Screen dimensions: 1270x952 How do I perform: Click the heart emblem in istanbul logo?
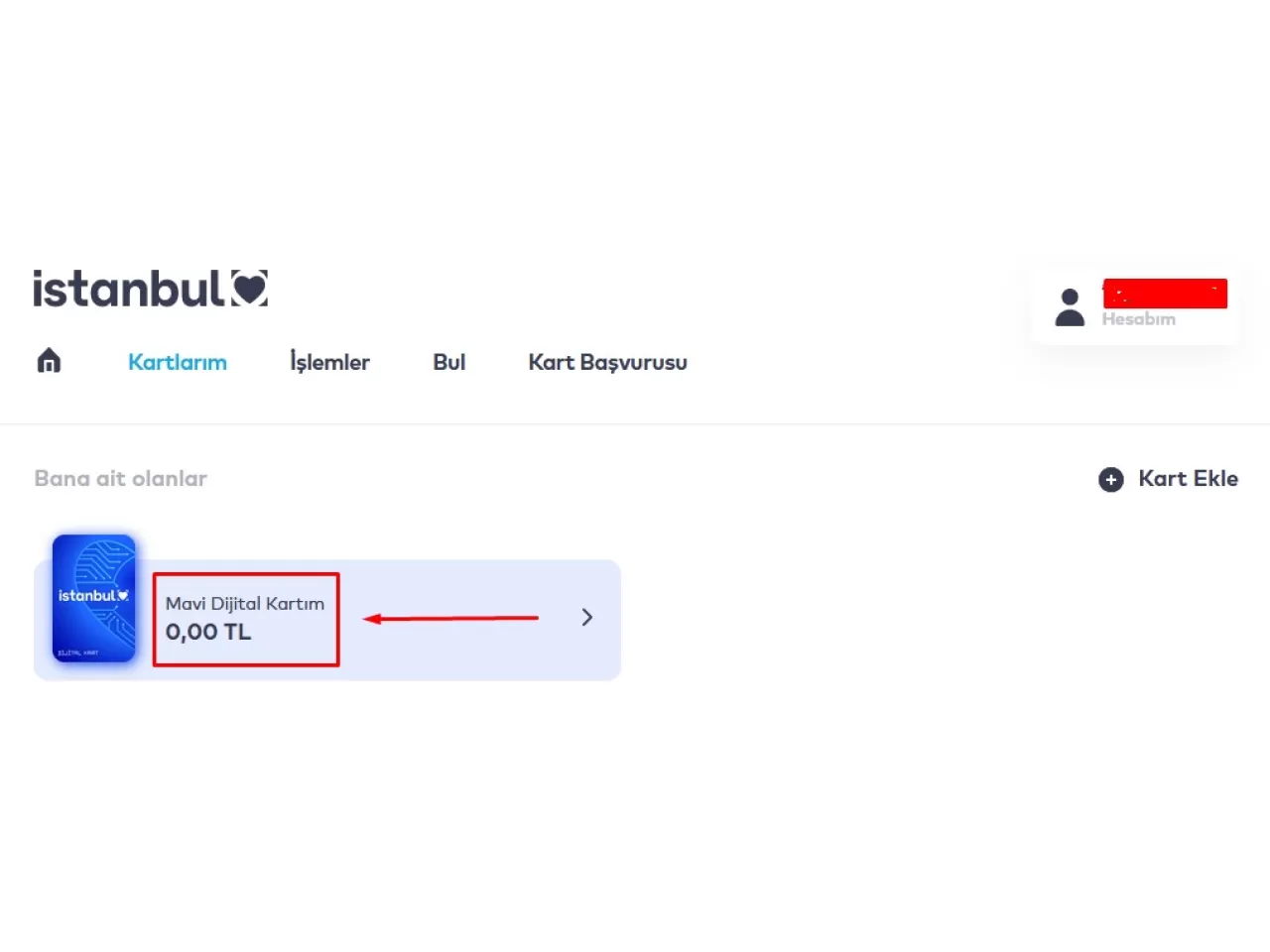pos(250,289)
